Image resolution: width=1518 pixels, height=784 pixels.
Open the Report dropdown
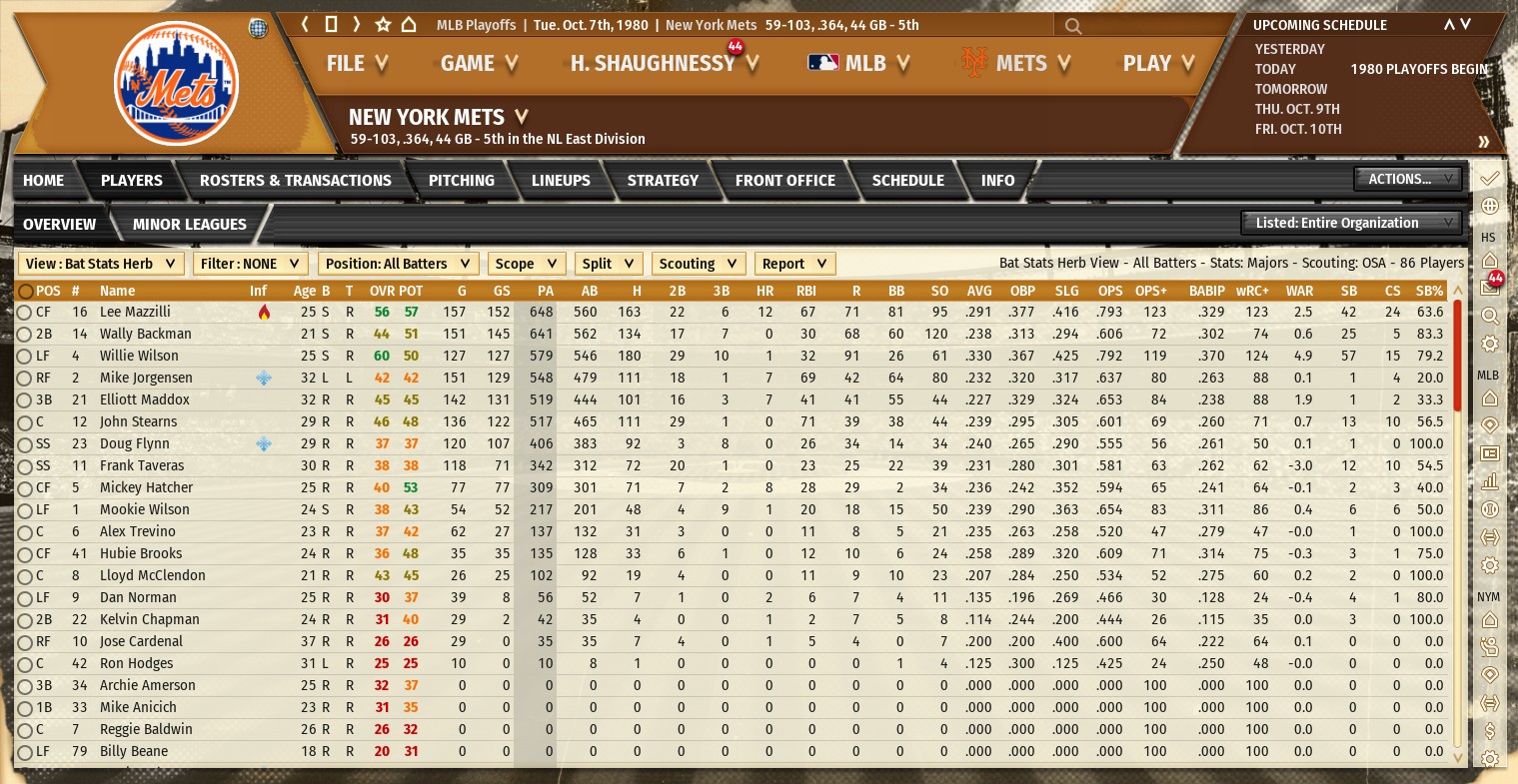[x=794, y=264]
